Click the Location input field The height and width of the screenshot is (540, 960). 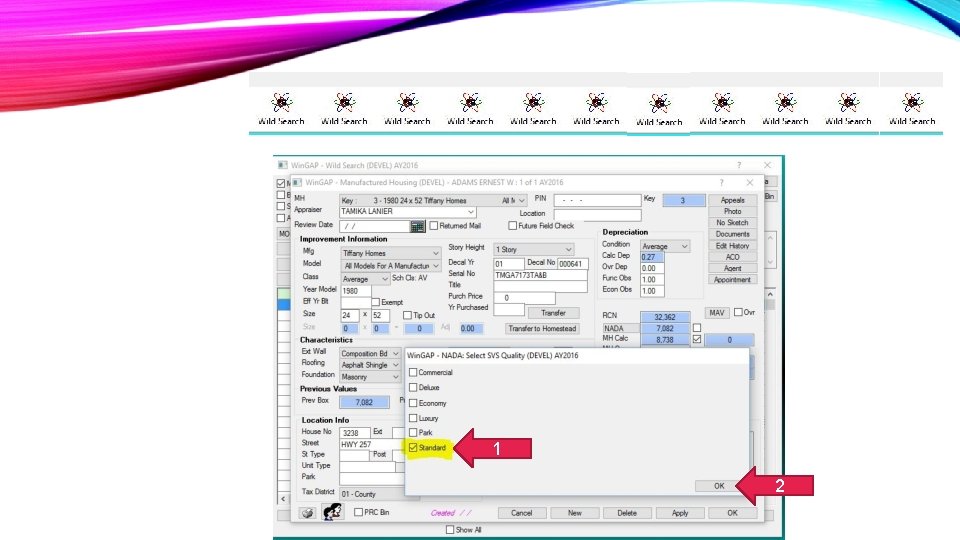pos(597,214)
